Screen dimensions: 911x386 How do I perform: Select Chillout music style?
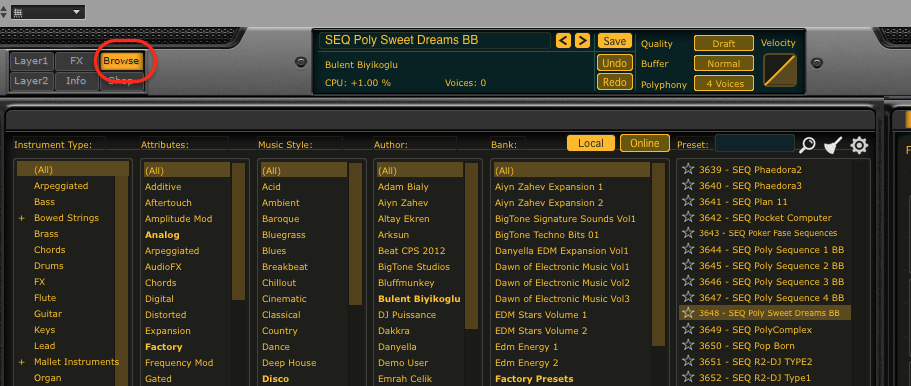pos(279,283)
